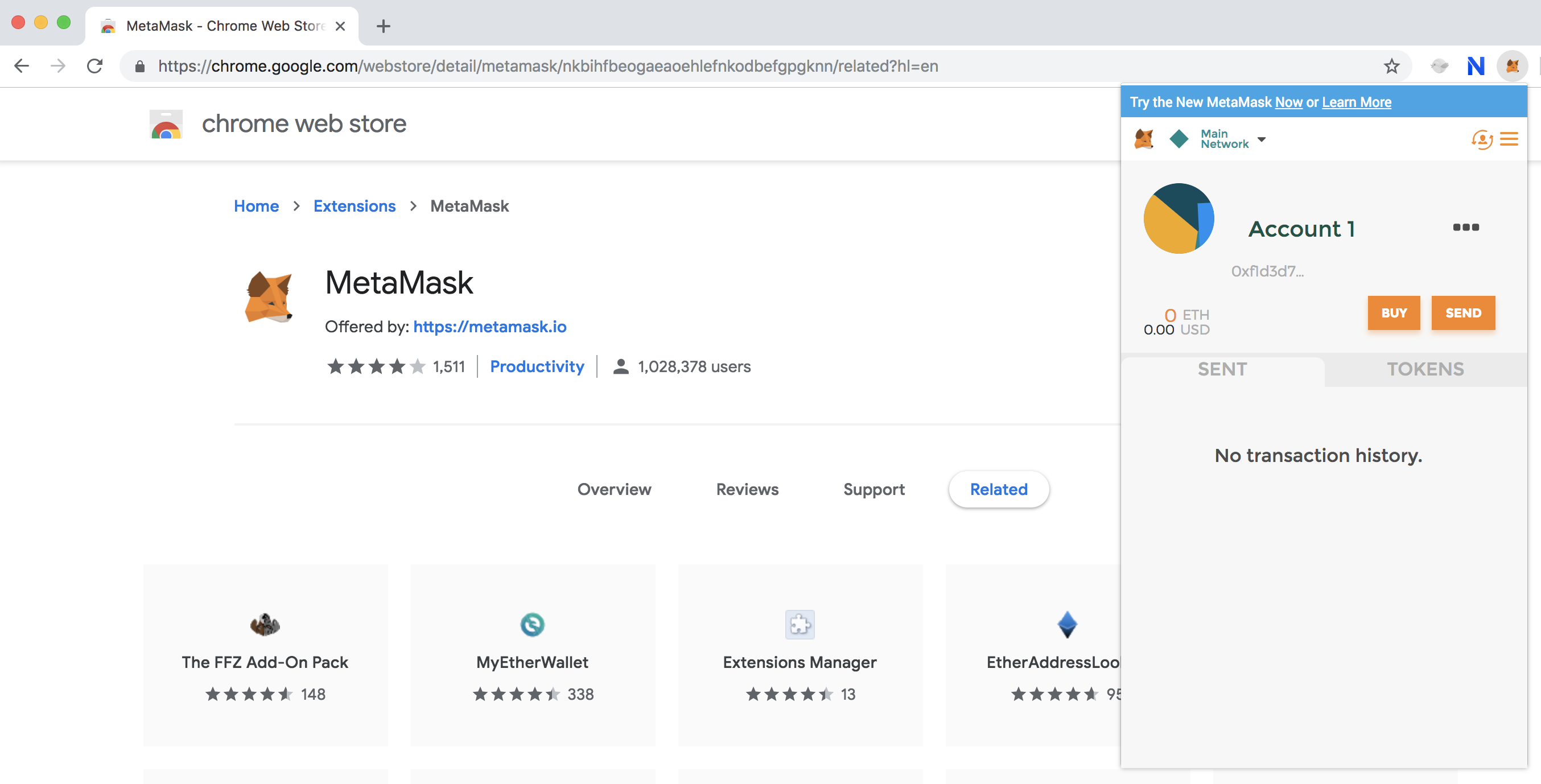
Task: Click the Chrome Web Store logo
Action: 166,125
